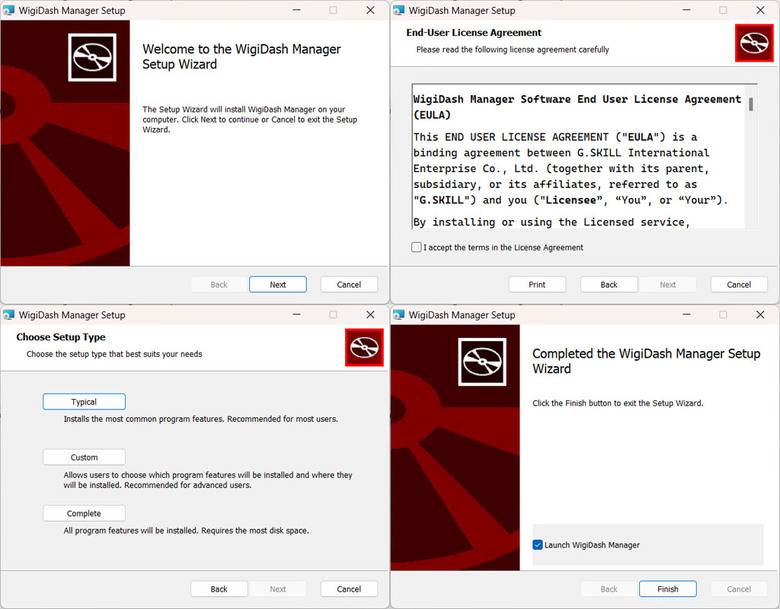Screen dimensions: 780x609
Task: Minimize the Welcome setup window
Action: pos(296,10)
